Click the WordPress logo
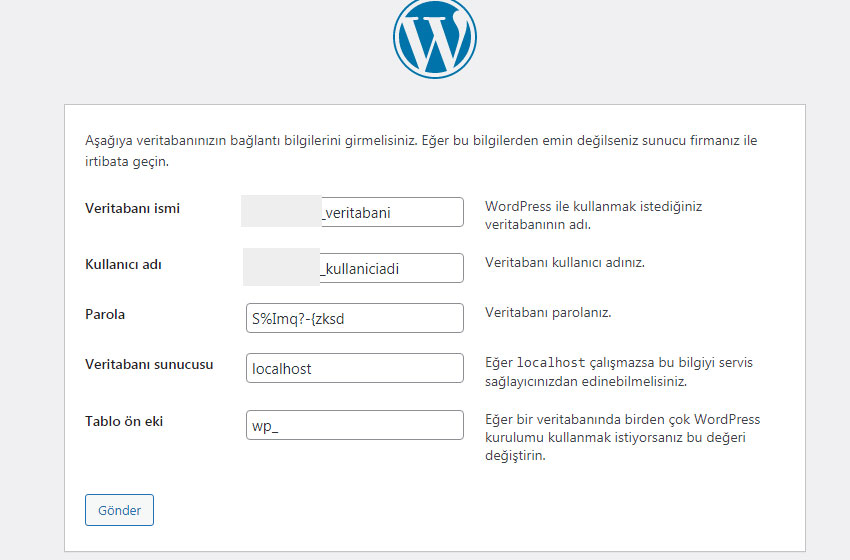The image size is (850, 560). point(435,37)
